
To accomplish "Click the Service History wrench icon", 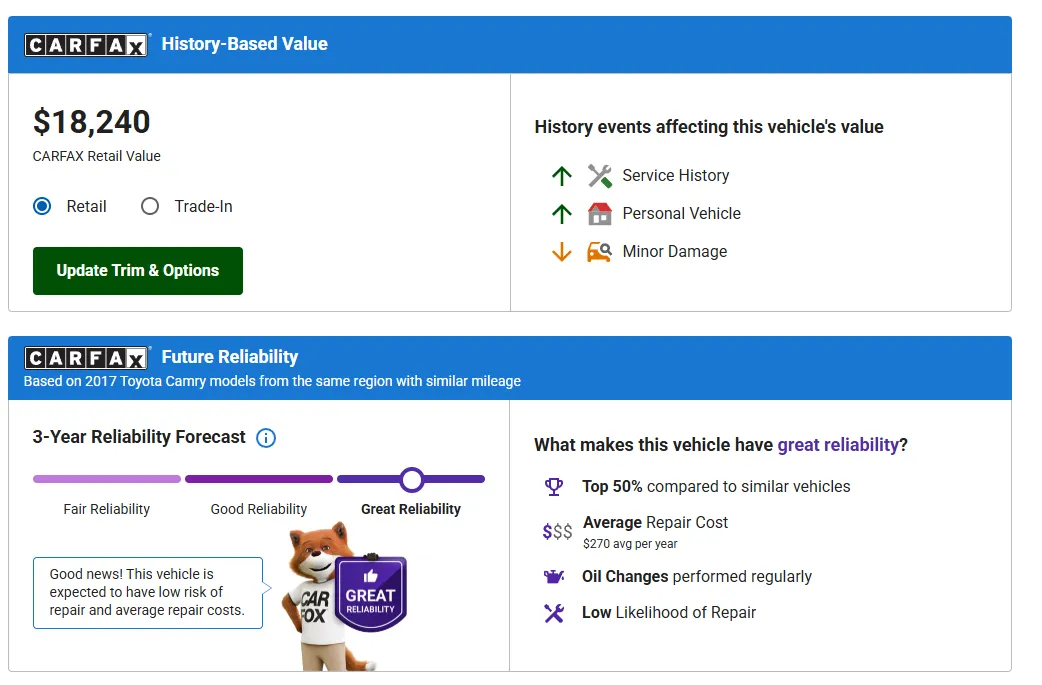I will tap(599, 176).
